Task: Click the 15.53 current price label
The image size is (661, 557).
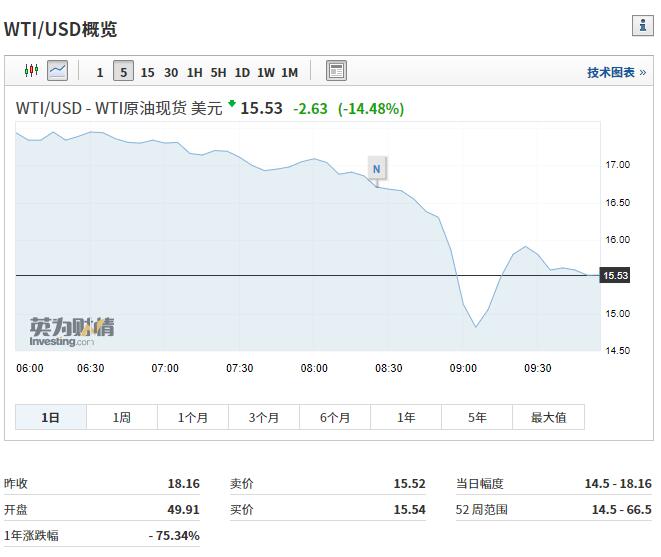Action: (x=615, y=275)
